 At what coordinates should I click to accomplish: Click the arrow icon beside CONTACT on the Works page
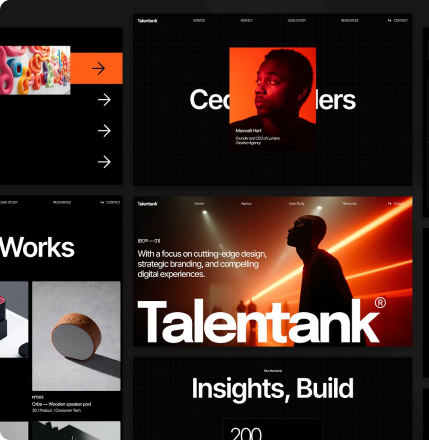[102, 202]
